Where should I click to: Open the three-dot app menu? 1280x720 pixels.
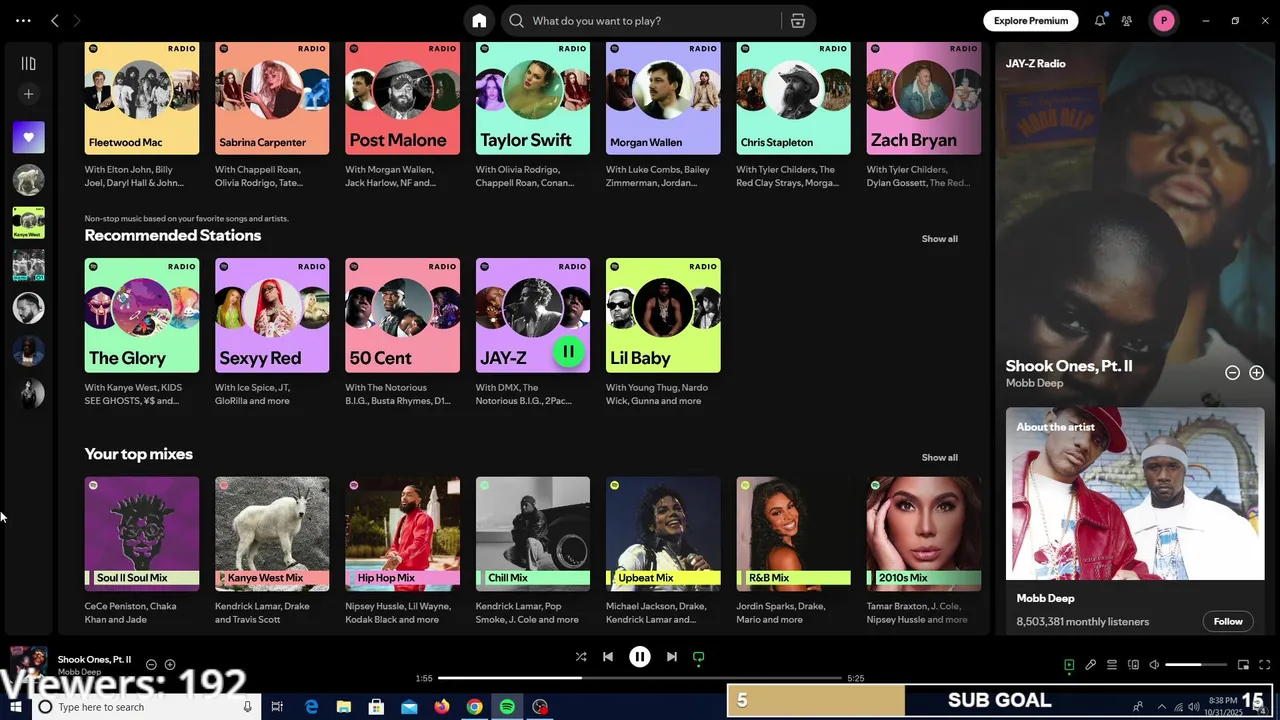coord(23,20)
